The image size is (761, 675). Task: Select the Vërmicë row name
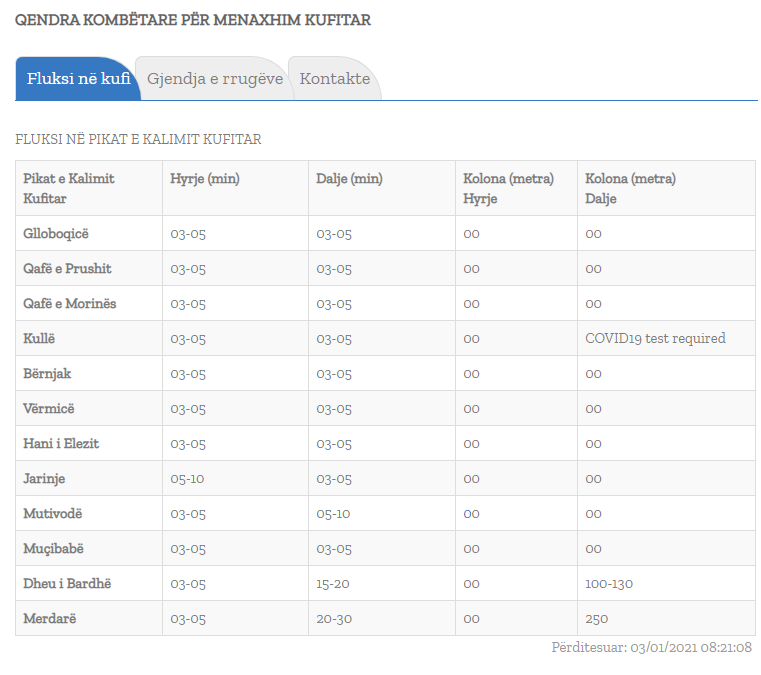49,408
